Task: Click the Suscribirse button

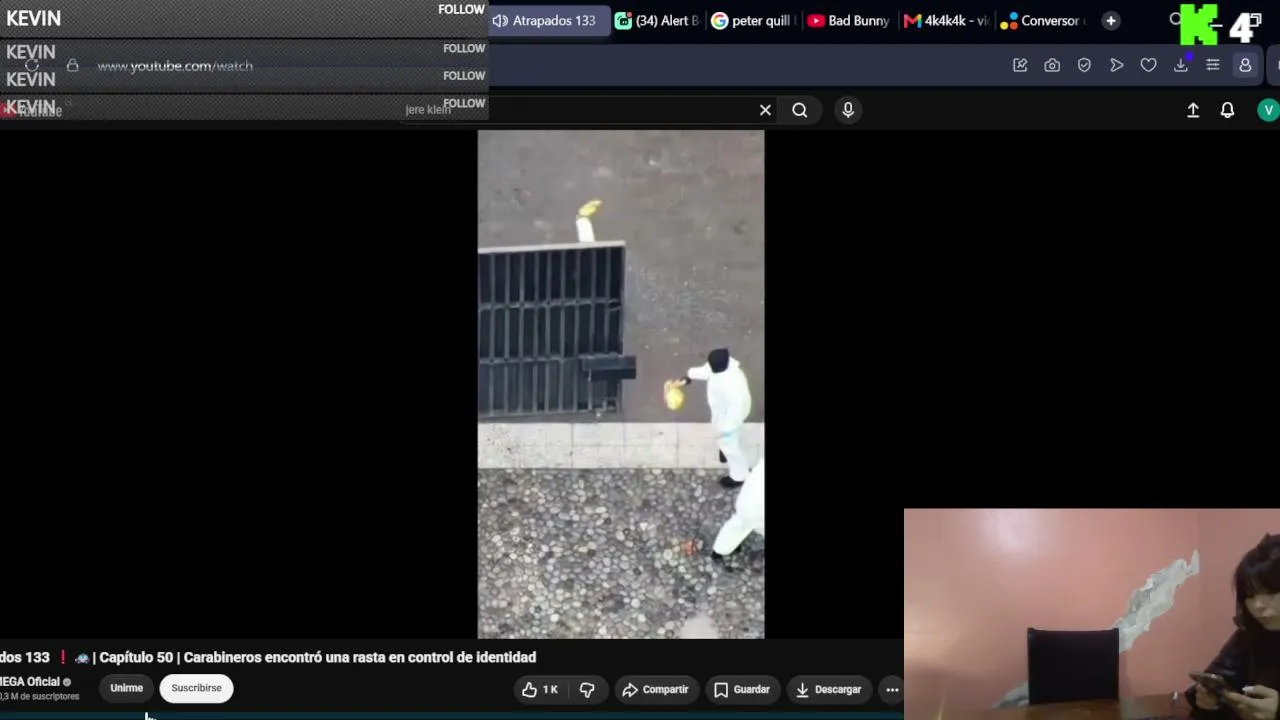Action: click(x=196, y=688)
